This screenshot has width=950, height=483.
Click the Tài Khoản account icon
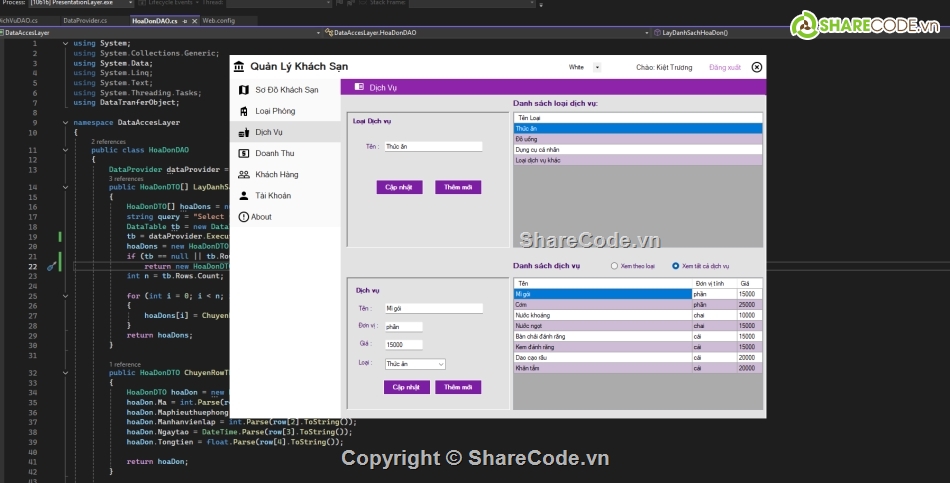[243, 195]
